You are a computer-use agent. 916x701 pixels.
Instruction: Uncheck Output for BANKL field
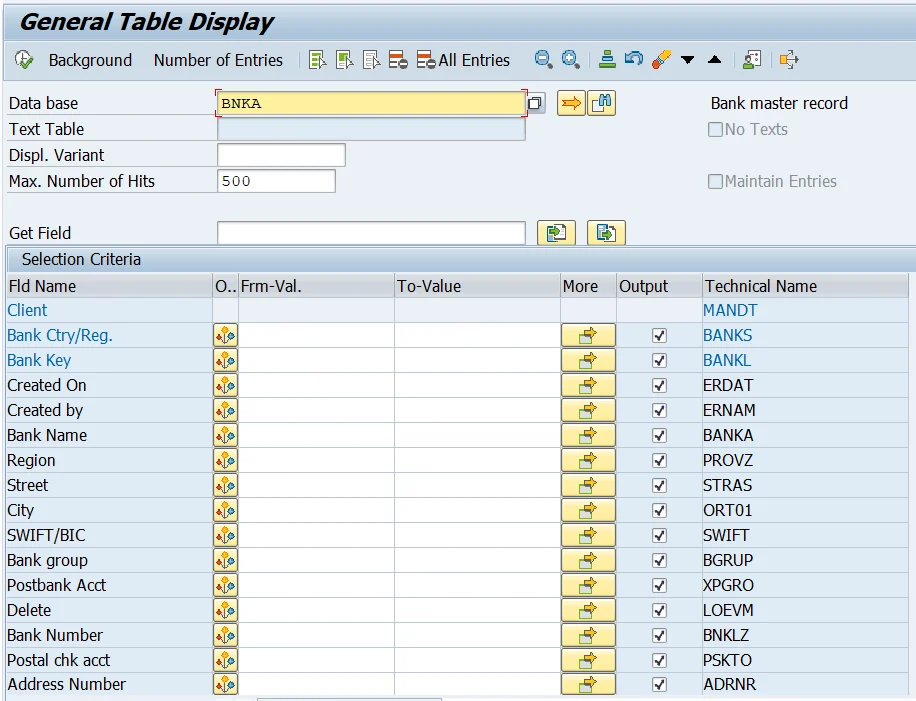pos(660,361)
